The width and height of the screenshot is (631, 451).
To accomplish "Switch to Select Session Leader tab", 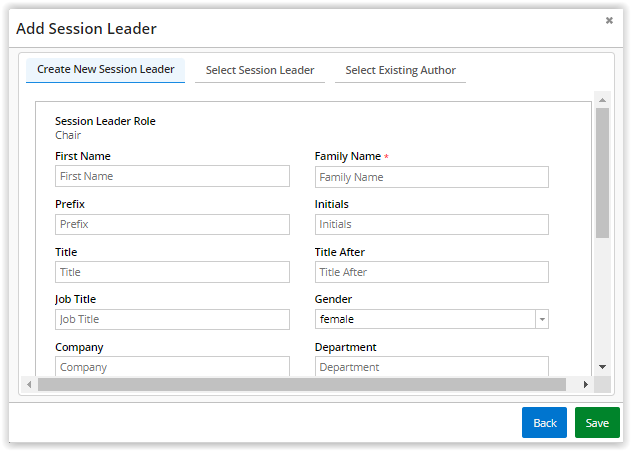I will pos(260,70).
